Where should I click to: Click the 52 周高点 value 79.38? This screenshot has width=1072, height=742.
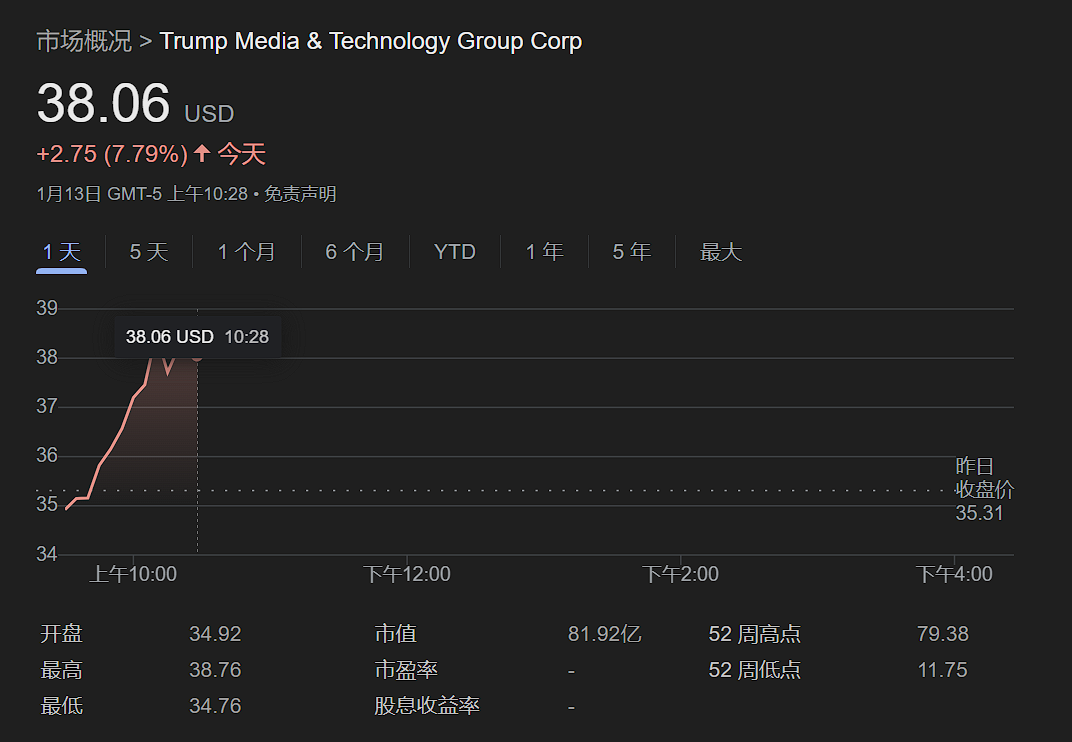(942, 633)
